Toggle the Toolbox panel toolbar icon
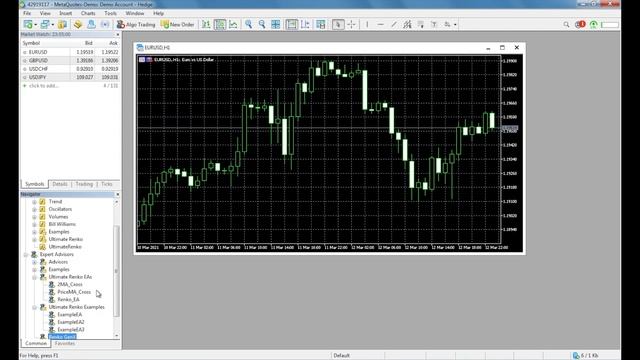This screenshot has width=640, height=360. pos(105,24)
